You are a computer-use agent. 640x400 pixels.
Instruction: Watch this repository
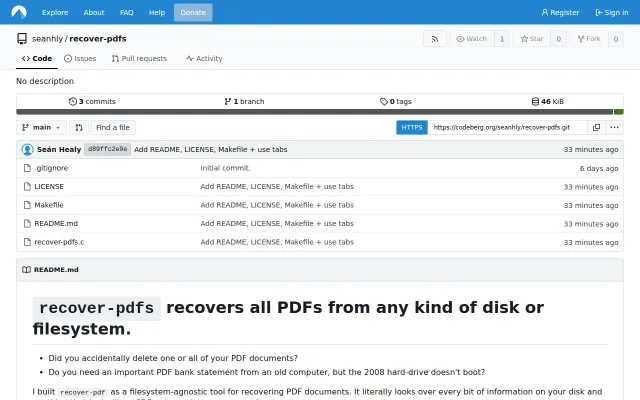[472, 39]
